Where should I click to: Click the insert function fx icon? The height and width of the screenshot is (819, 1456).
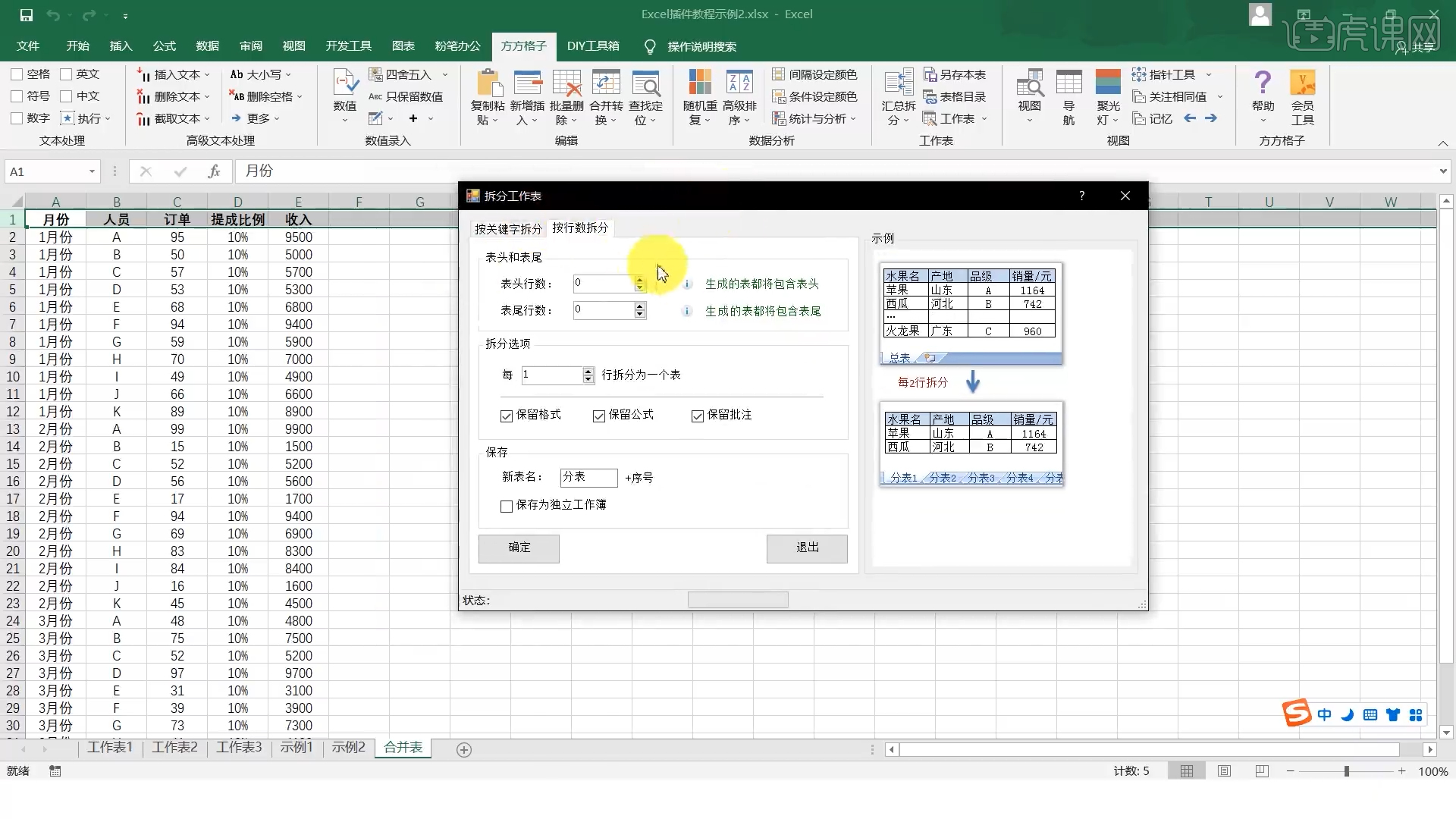pyautogui.click(x=215, y=171)
